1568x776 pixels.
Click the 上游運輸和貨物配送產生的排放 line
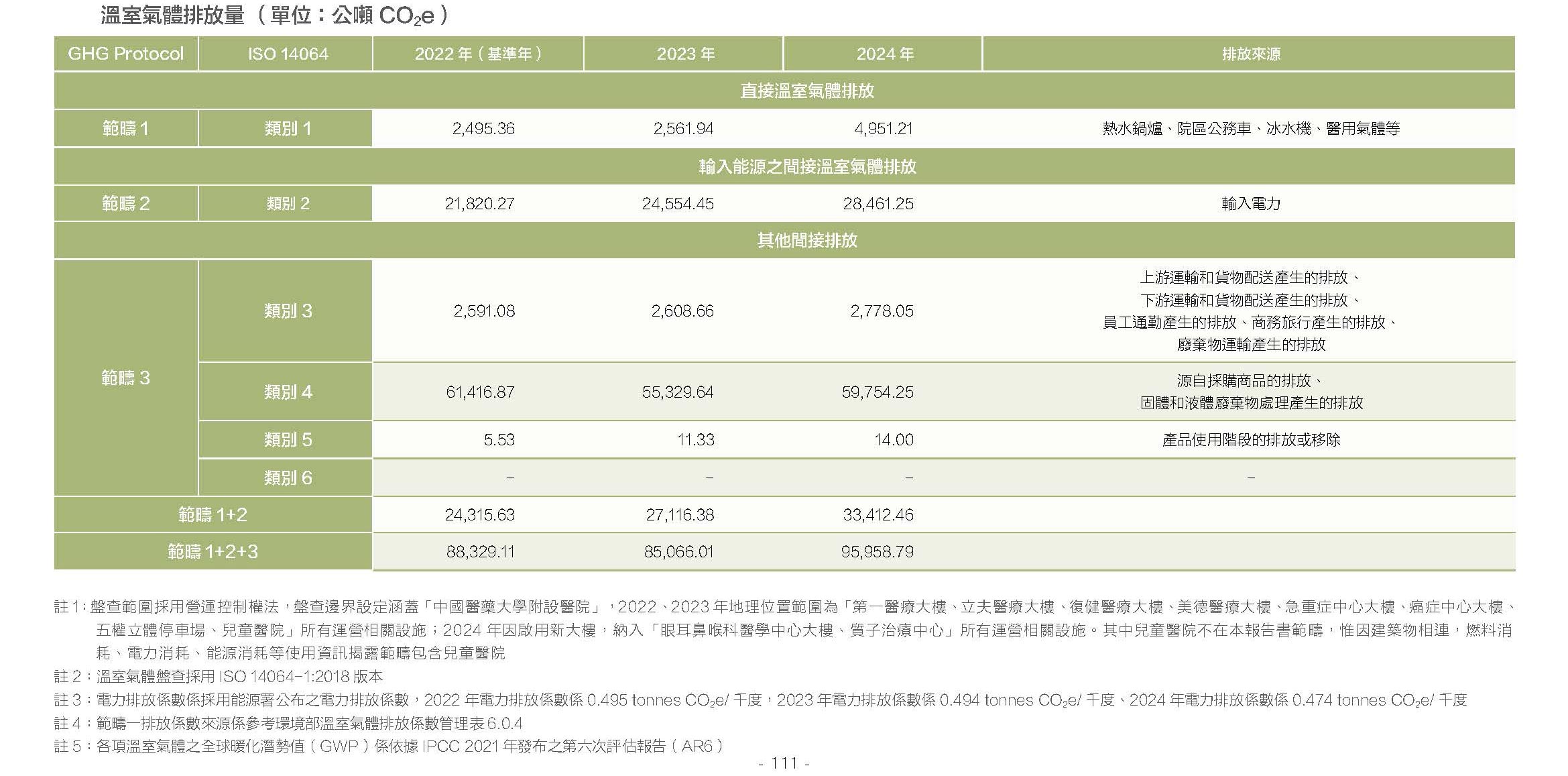point(1251,277)
